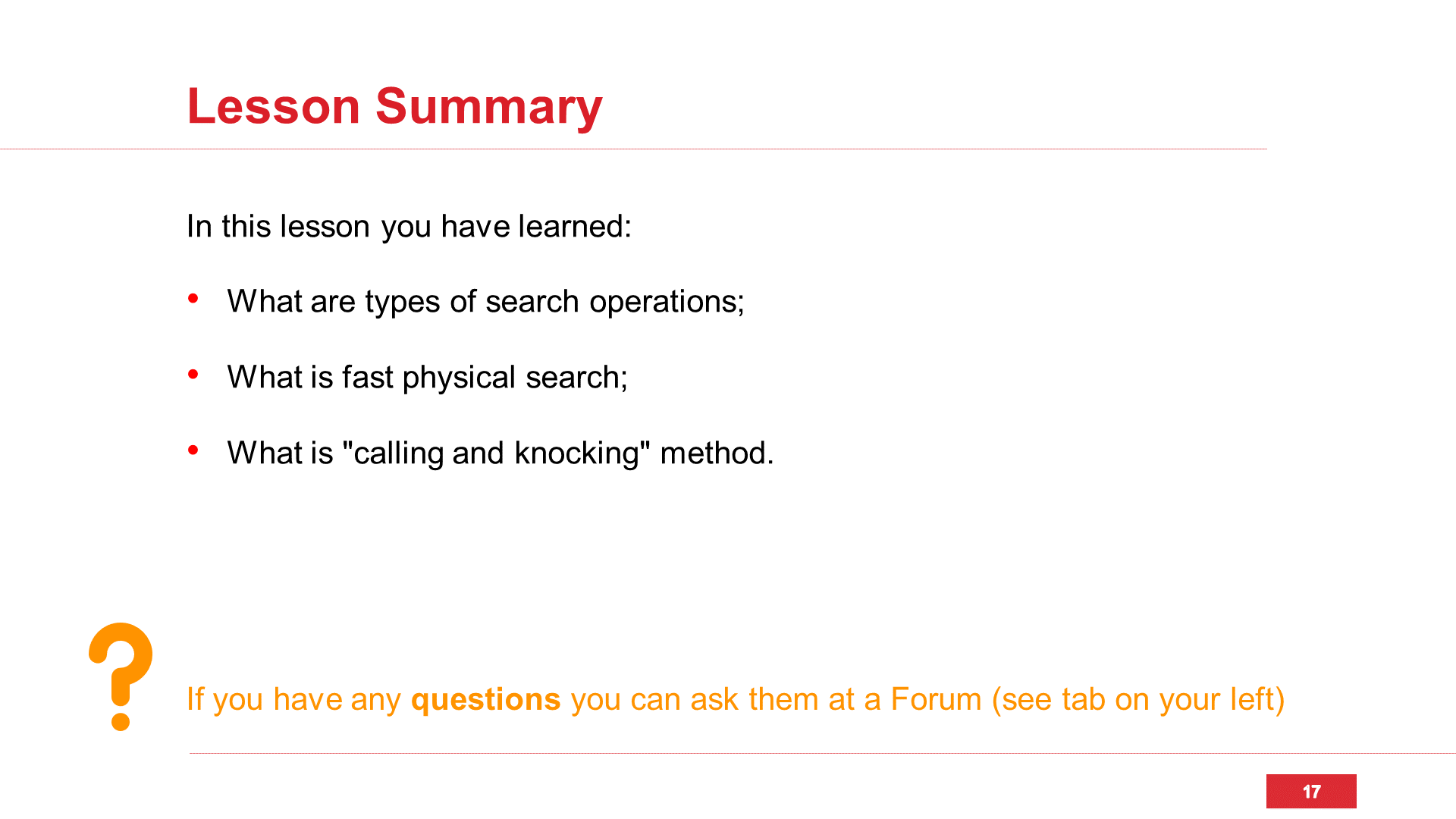Click the bold orange word 'questions'

click(x=485, y=699)
